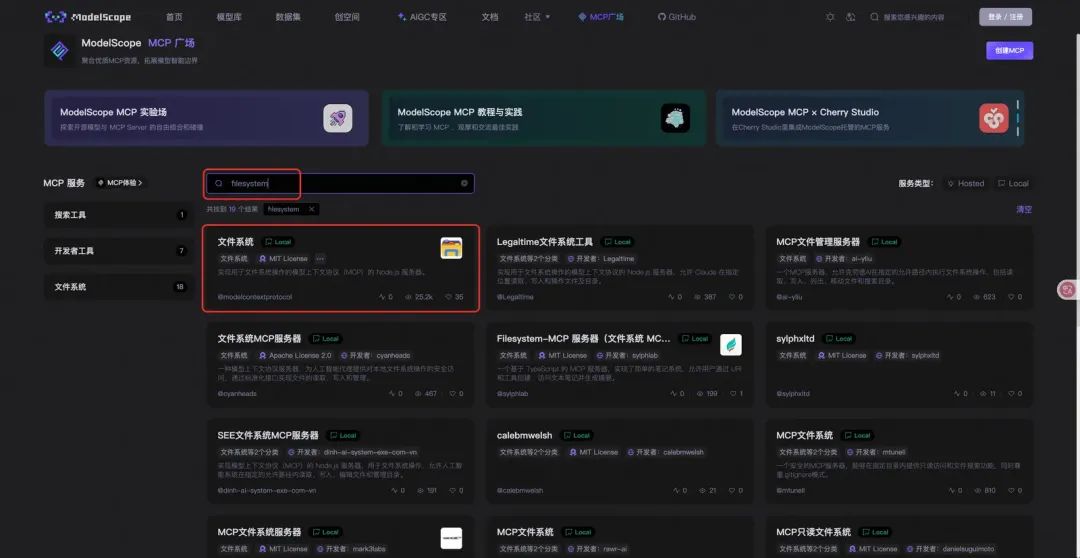Click the header search magnifier icon

point(874,17)
